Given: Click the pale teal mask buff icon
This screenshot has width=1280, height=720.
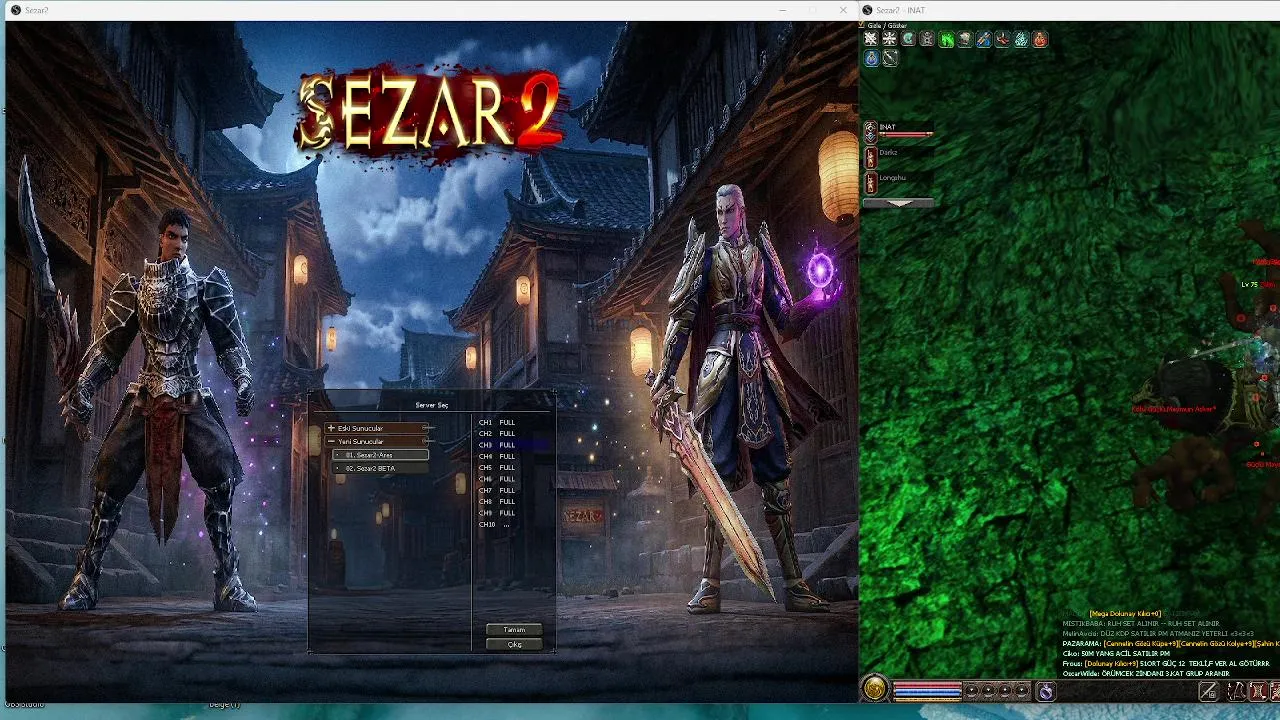Looking at the screenshot, I should click(908, 39).
